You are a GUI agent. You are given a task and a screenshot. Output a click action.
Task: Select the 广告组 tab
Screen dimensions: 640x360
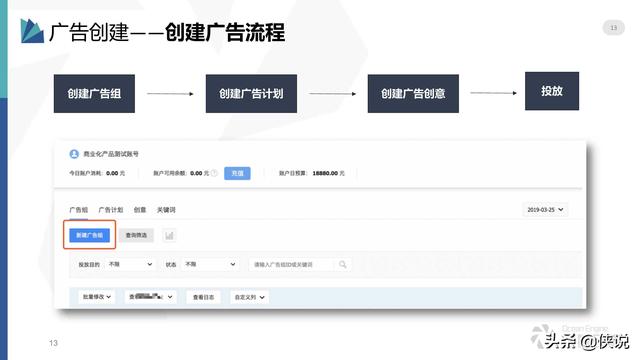pyautogui.click(x=78, y=210)
